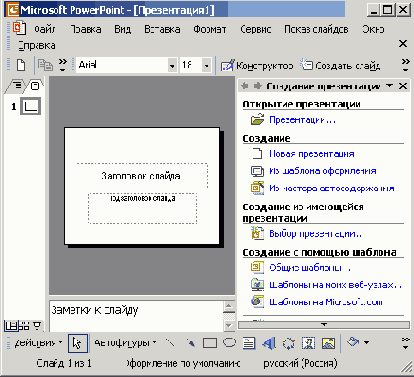Expand the task pane title dropdown arrow
This screenshot has height=377, width=414.
tap(389, 86)
